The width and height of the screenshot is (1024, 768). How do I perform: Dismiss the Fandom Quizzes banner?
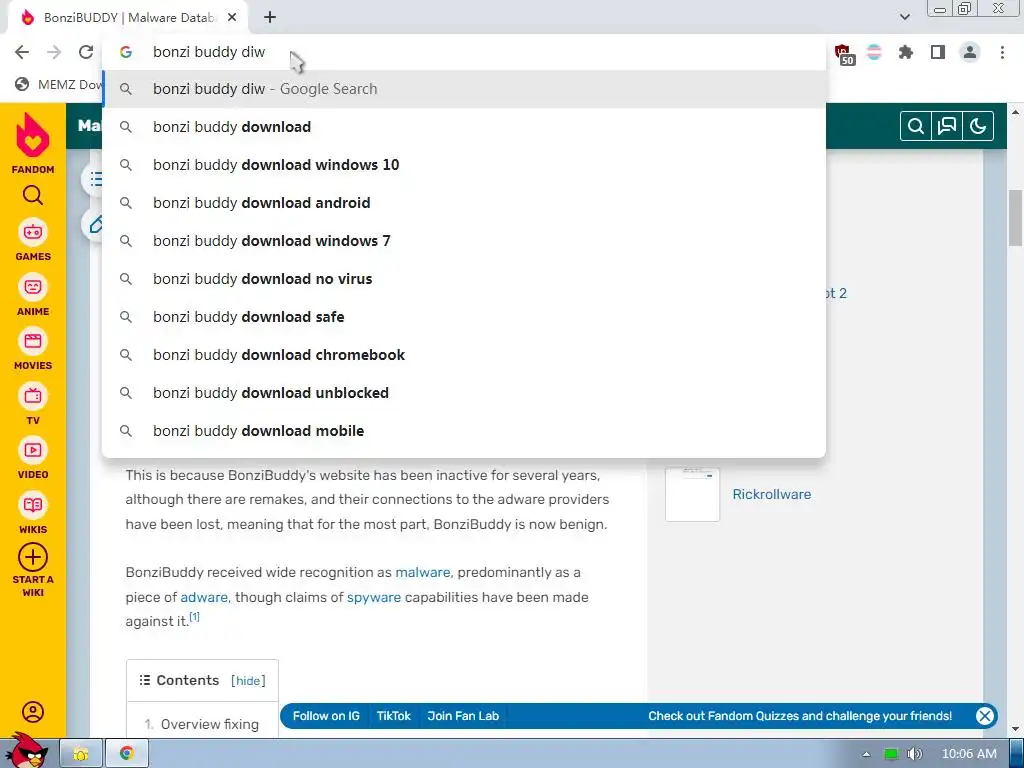(x=985, y=716)
